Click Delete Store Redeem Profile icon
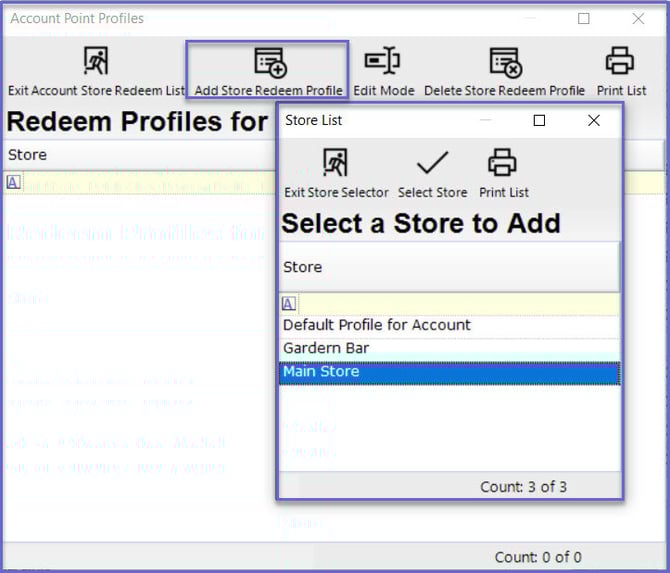This screenshot has height=573, width=670. click(x=505, y=63)
